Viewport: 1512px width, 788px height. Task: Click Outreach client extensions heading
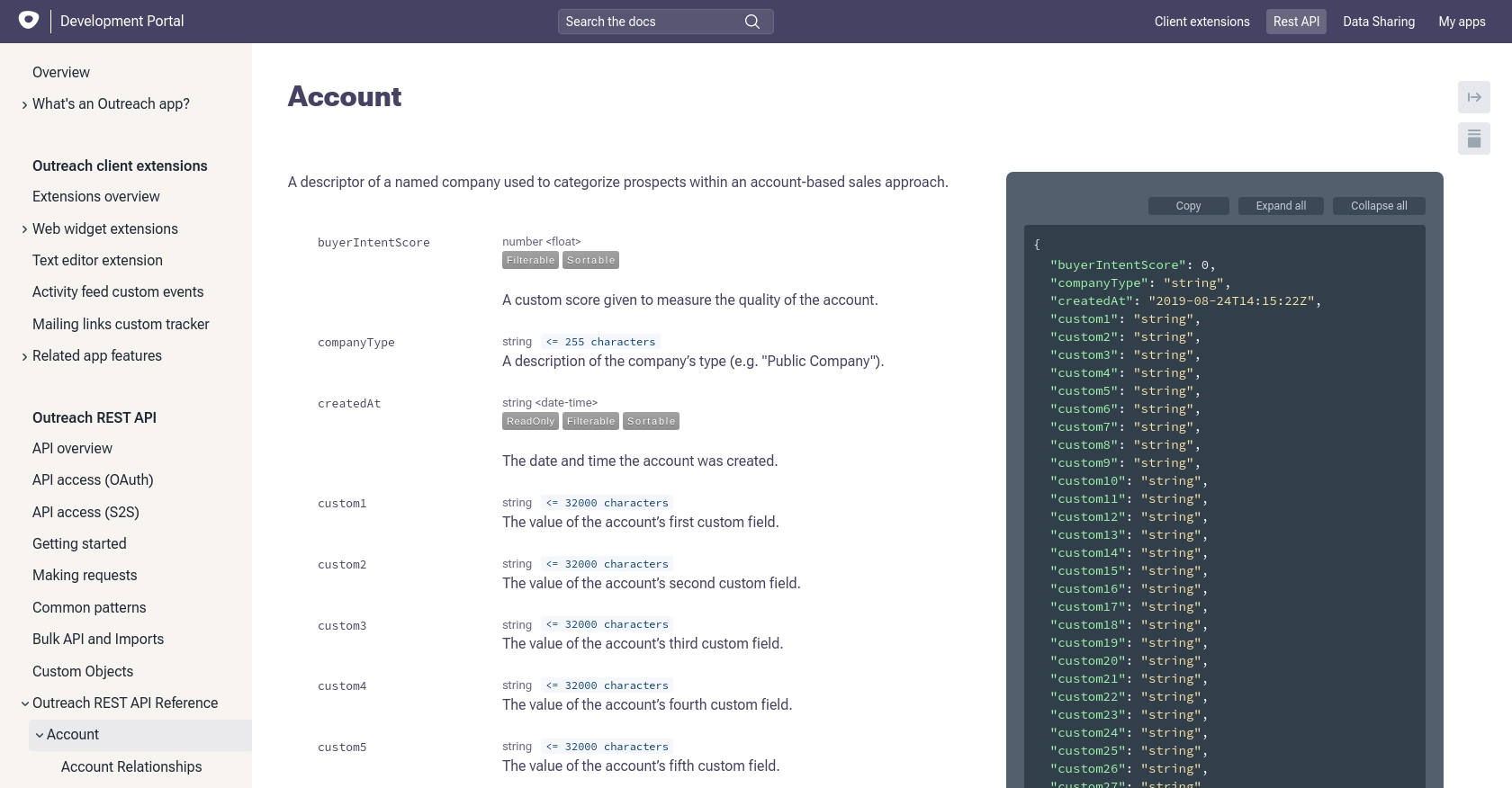120,166
